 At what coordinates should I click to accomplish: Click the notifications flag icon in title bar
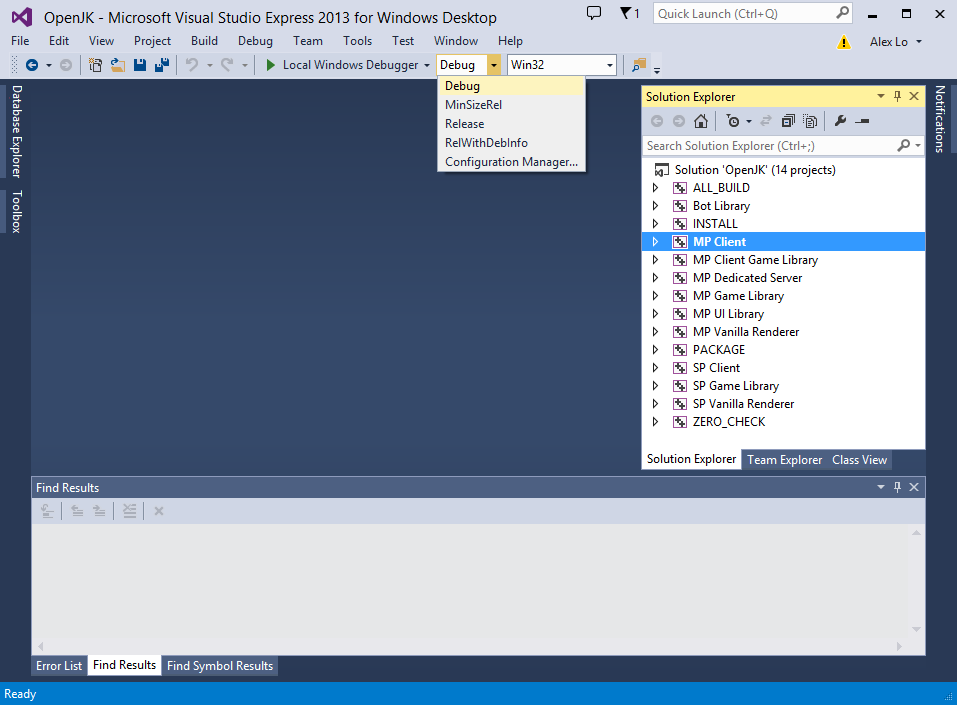pos(628,14)
